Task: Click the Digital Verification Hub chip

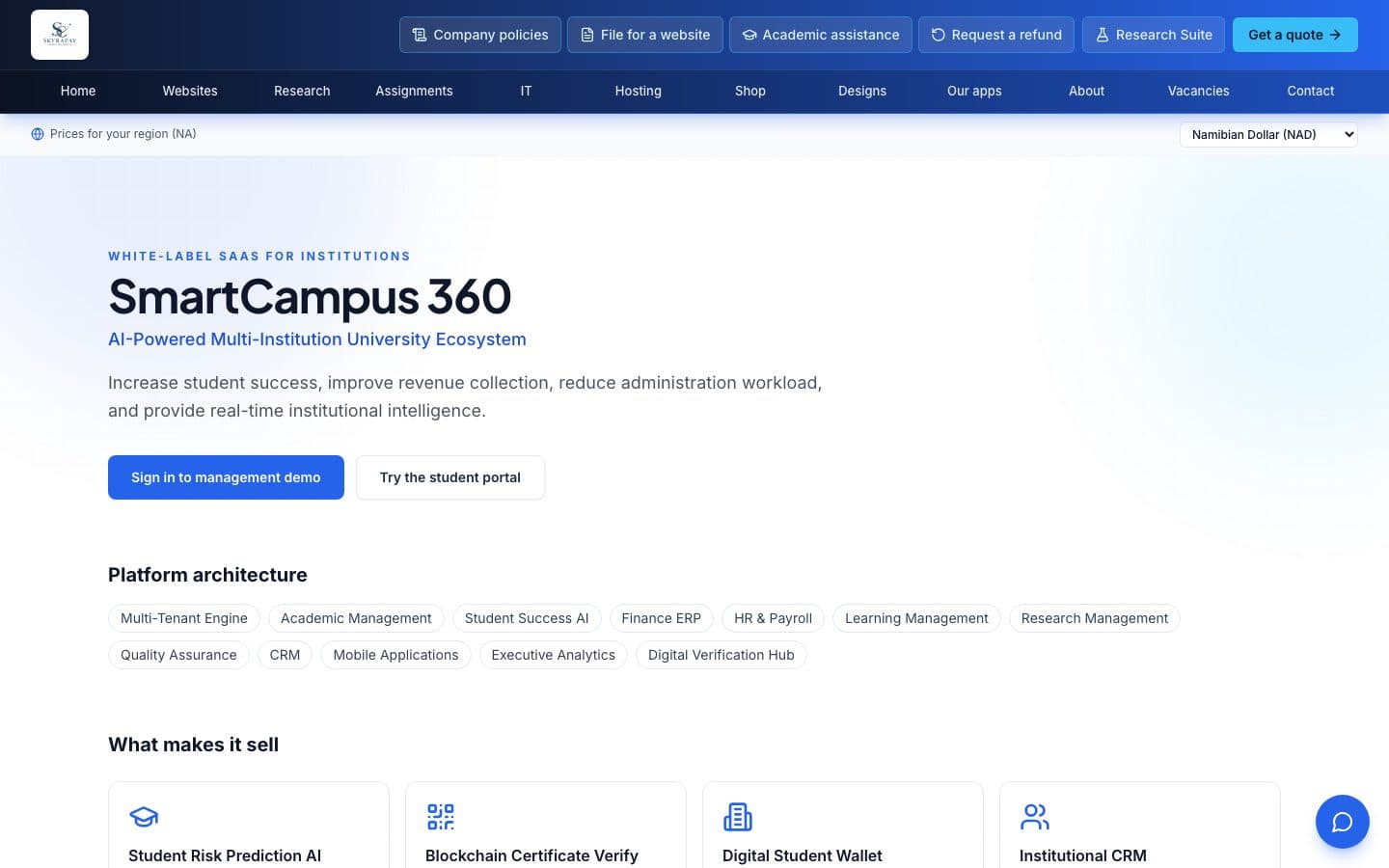Action: (x=722, y=655)
